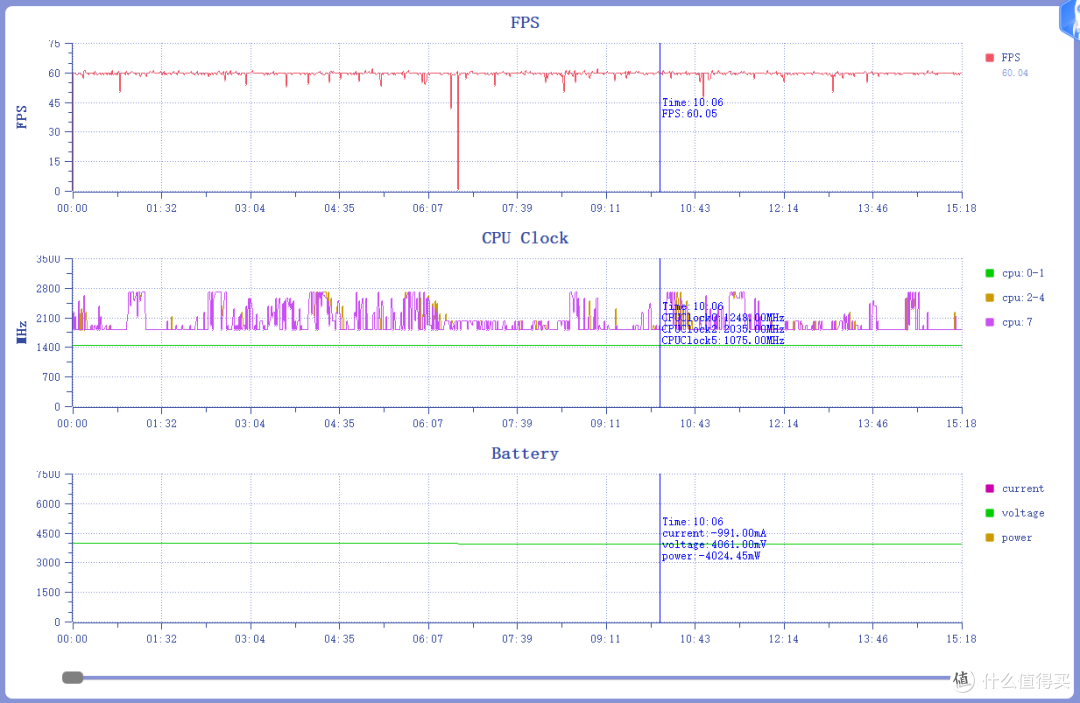Image resolution: width=1080 pixels, height=703 pixels.
Task: Click the 15:18 label on Battery chart axis
Action: 961,639
